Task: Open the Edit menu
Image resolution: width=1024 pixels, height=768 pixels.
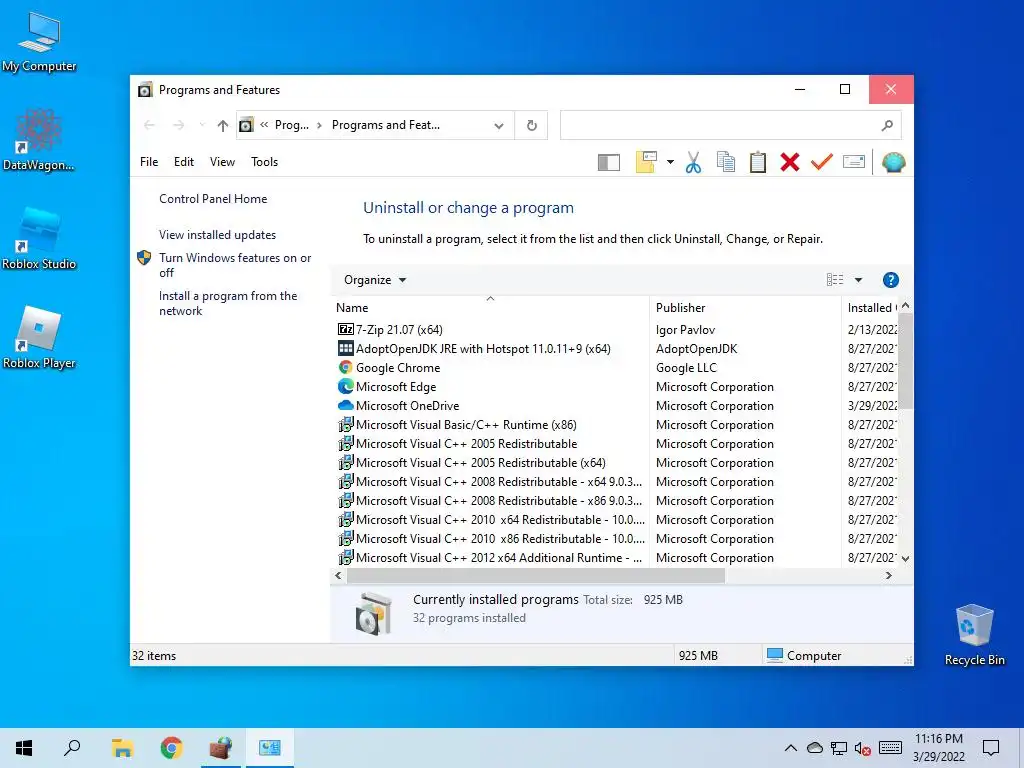Action: click(x=184, y=162)
